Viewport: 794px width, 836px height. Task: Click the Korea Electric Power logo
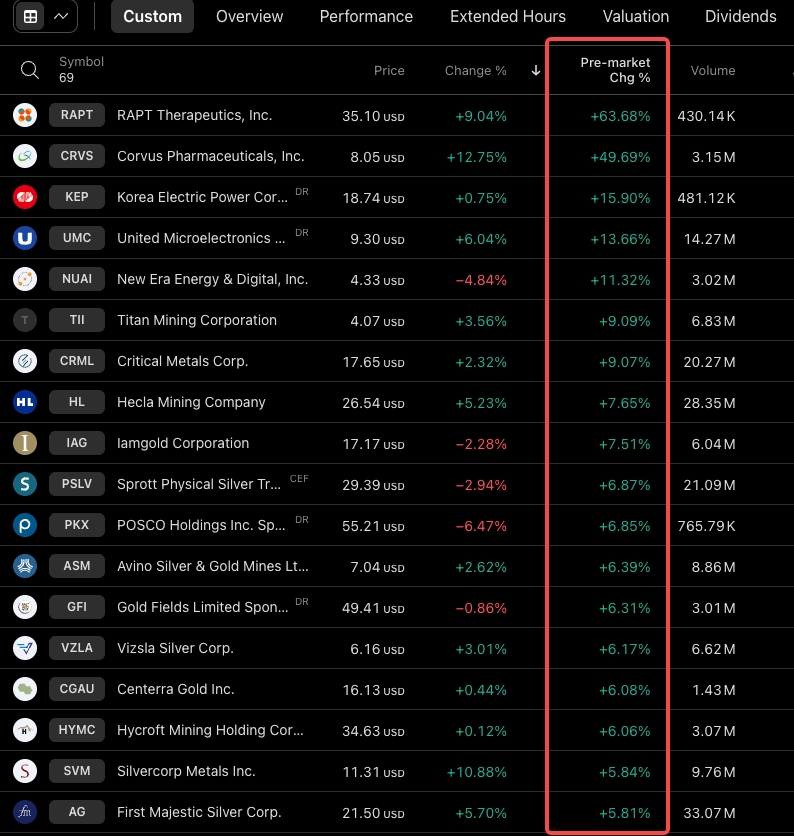pyautogui.click(x=25, y=197)
